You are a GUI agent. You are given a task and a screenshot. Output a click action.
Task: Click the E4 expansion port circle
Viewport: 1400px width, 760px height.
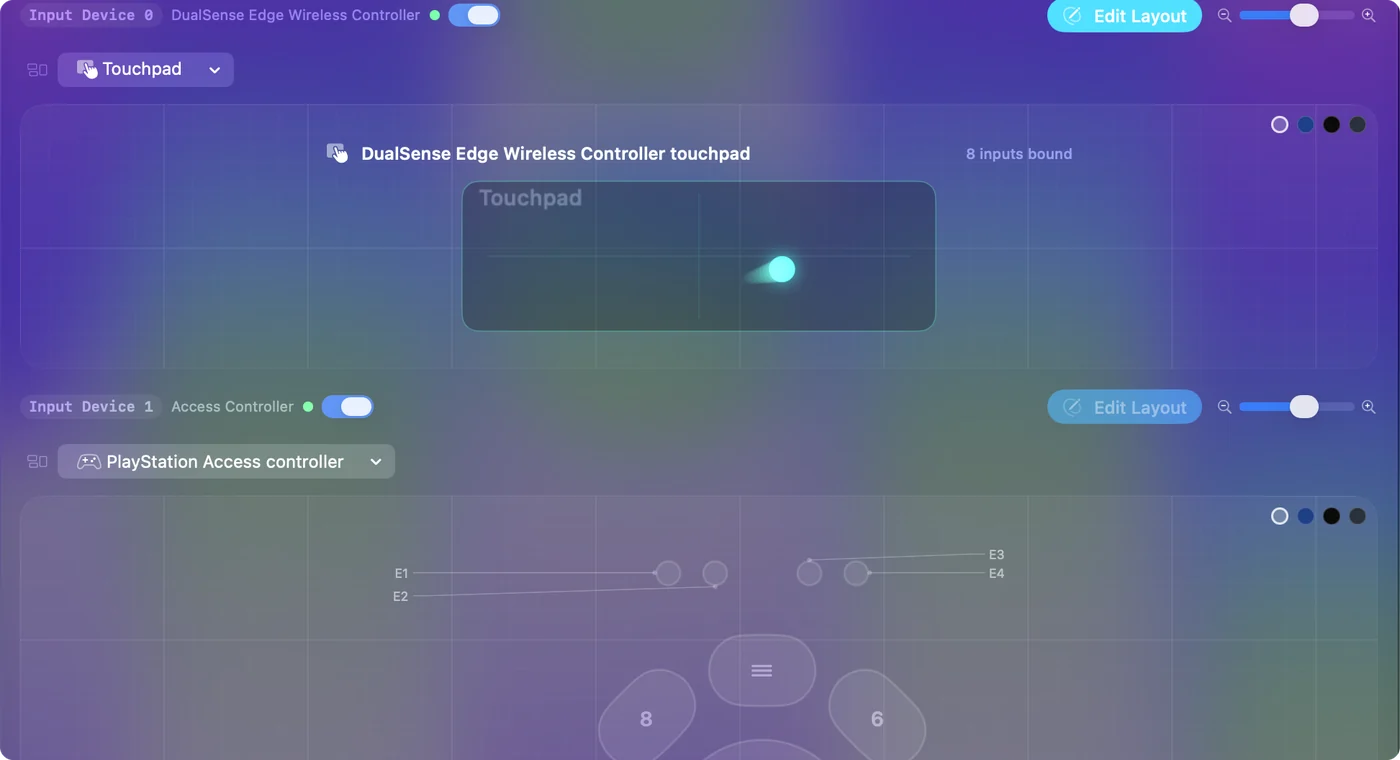pyautogui.click(x=856, y=573)
